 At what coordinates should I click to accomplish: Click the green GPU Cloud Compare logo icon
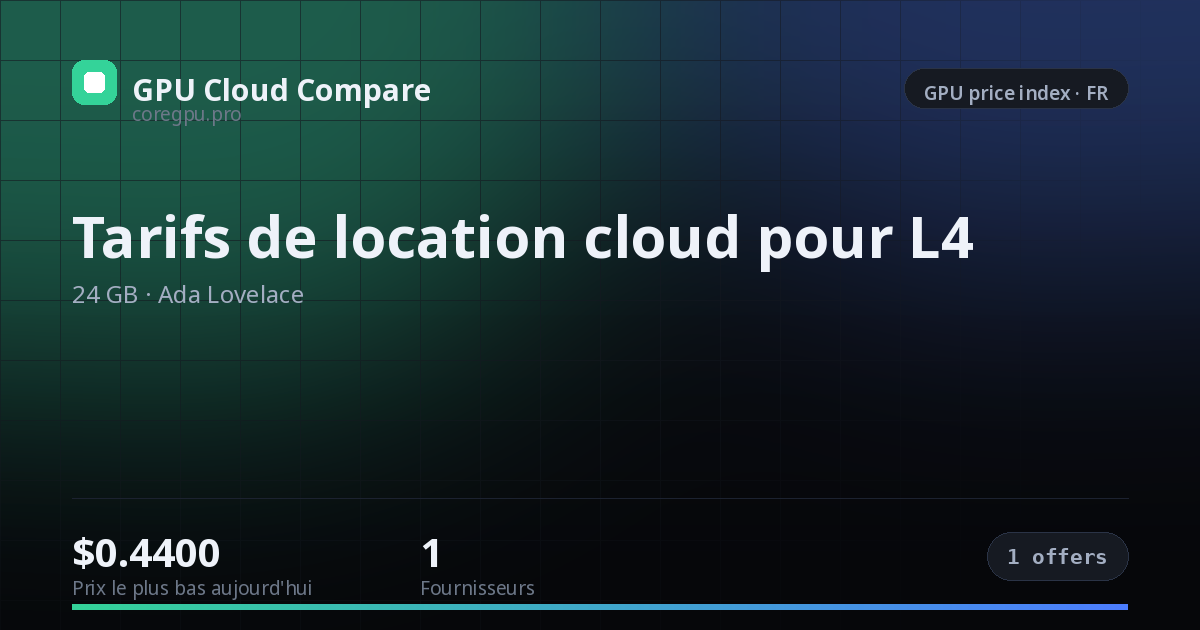click(94, 82)
